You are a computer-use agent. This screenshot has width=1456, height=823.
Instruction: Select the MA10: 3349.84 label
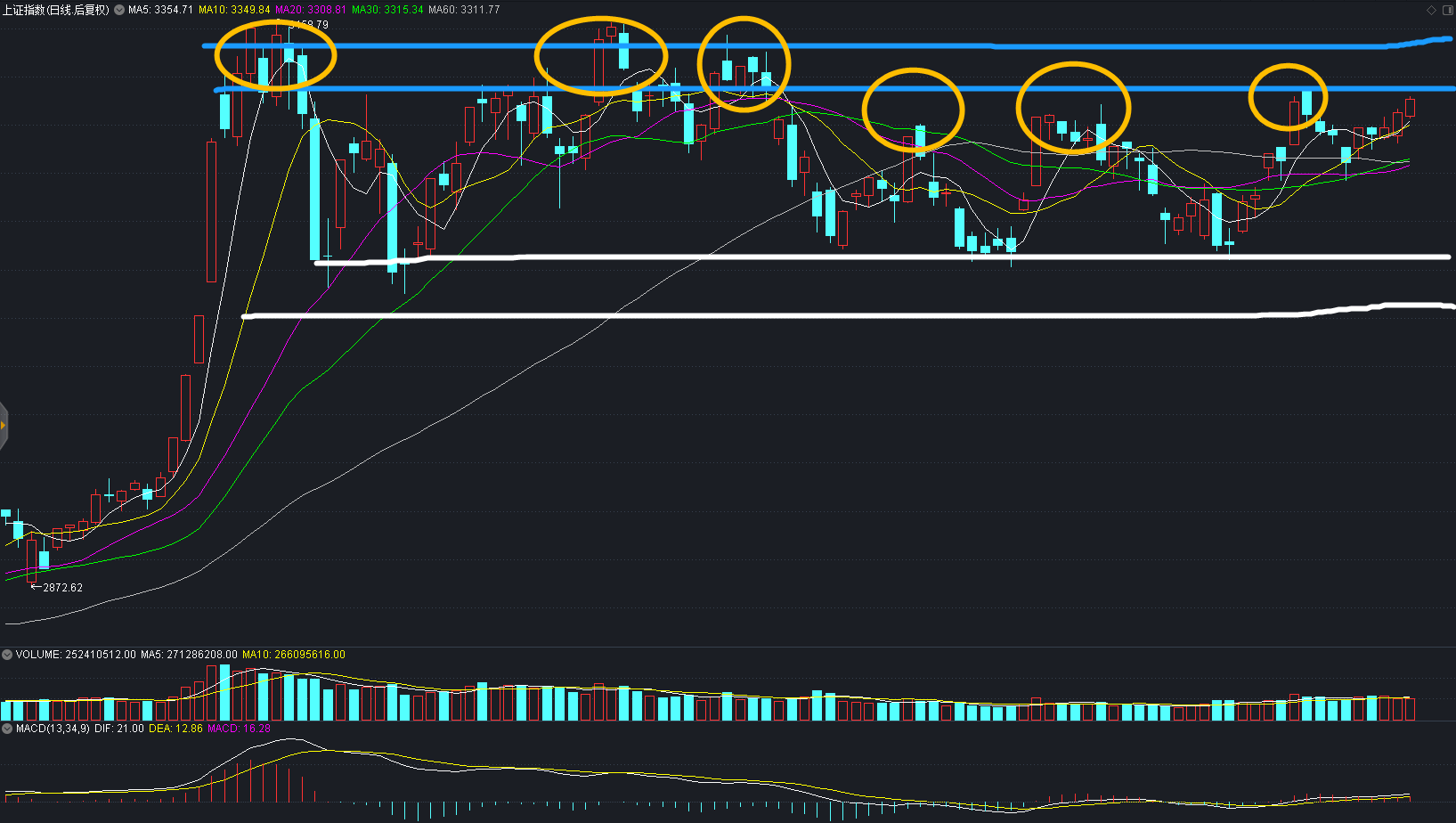click(x=234, y=10)
